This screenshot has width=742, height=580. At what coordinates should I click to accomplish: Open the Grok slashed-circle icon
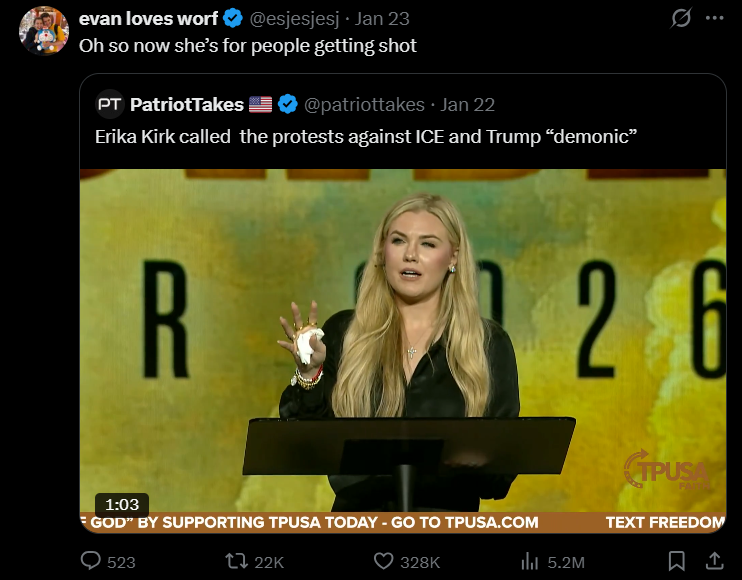[x=681, y=18]
